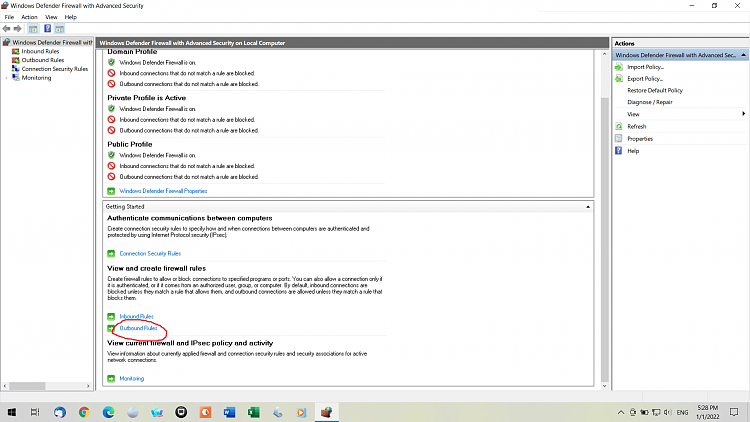750x422 pixels.
Task: Click Help in Actions pane
Action: click(x=633, y=151)
